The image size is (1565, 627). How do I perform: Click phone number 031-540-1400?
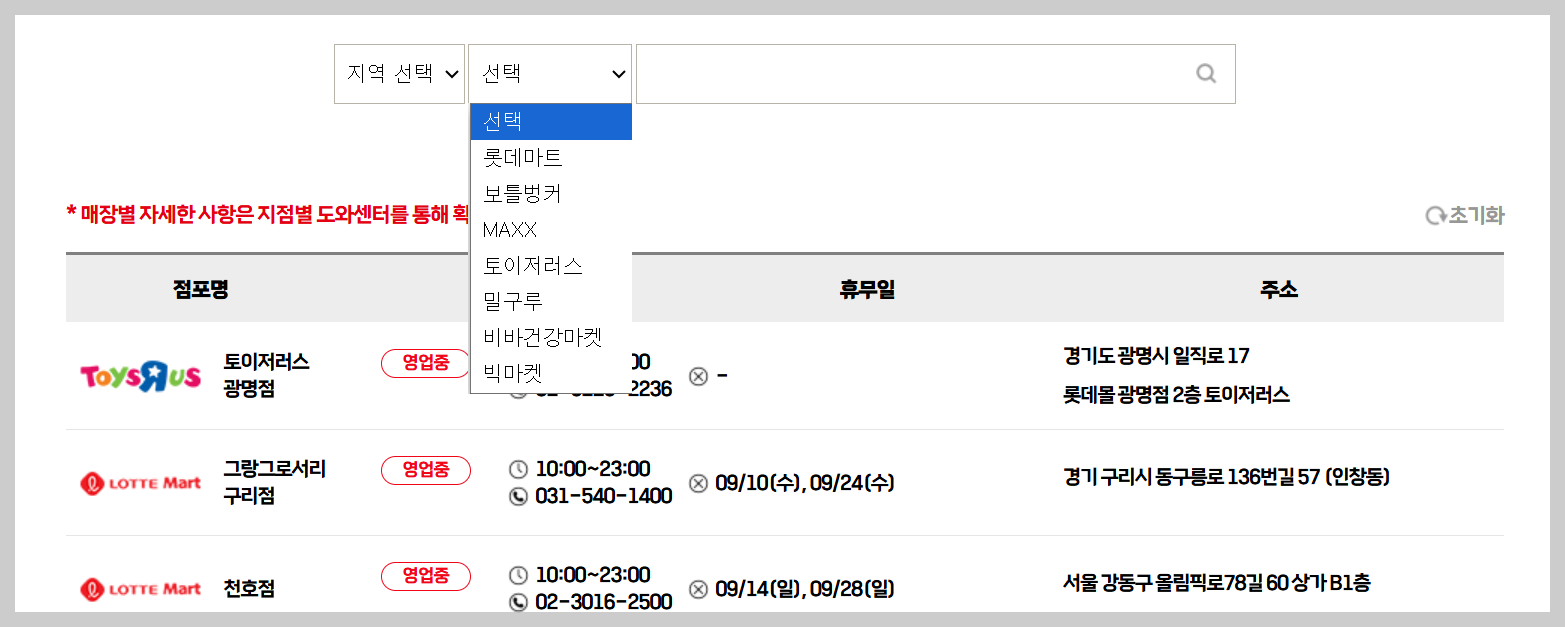coord(604,496)
